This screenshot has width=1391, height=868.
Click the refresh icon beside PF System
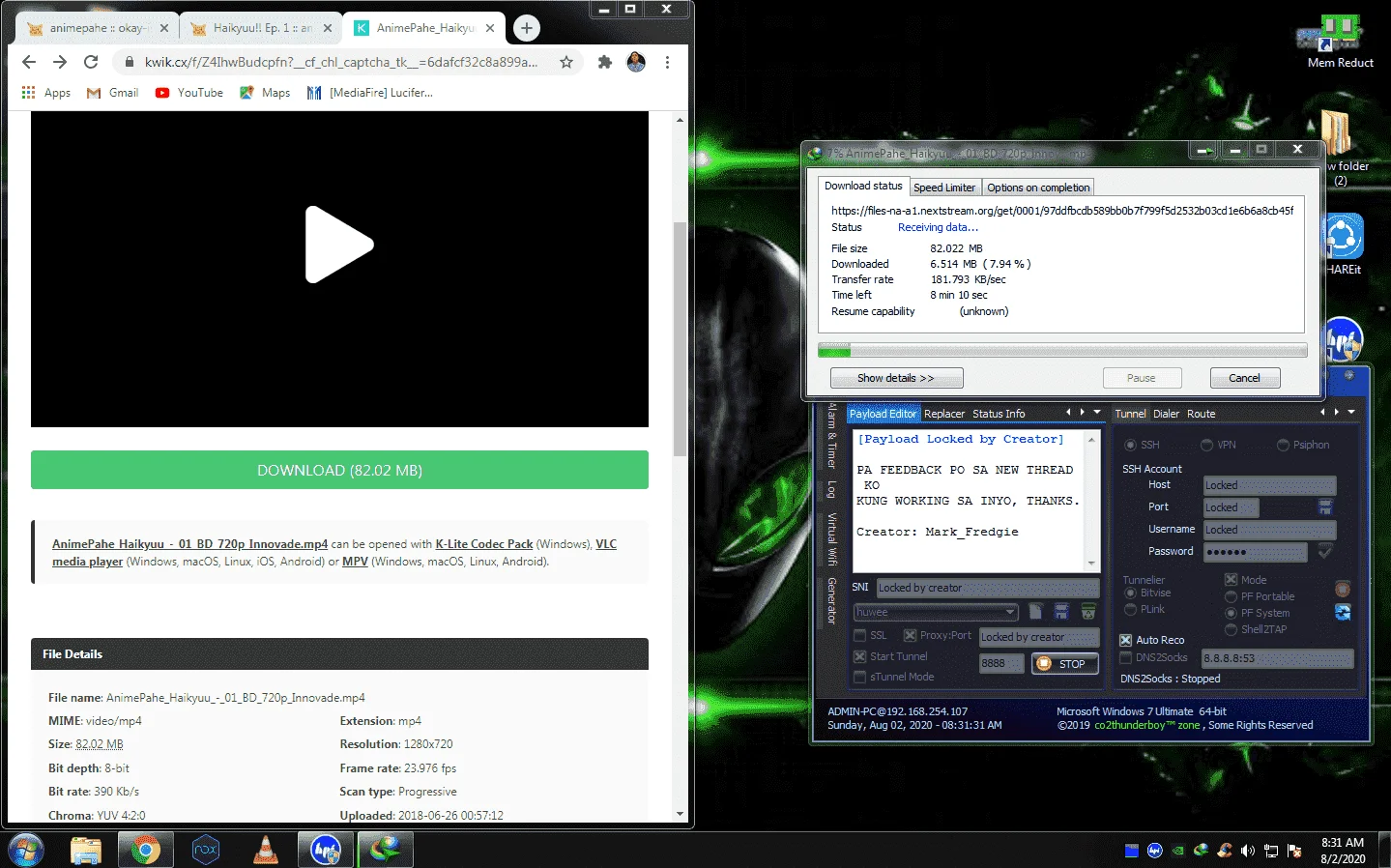pyautogui.click(x=1343, y=612)
